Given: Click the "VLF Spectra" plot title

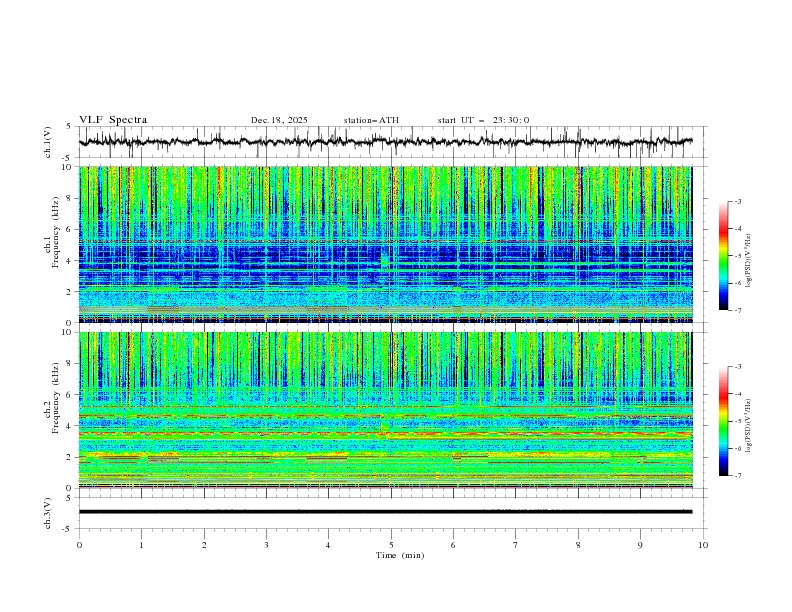Looking at the screenshot, I should pos(113,120).
